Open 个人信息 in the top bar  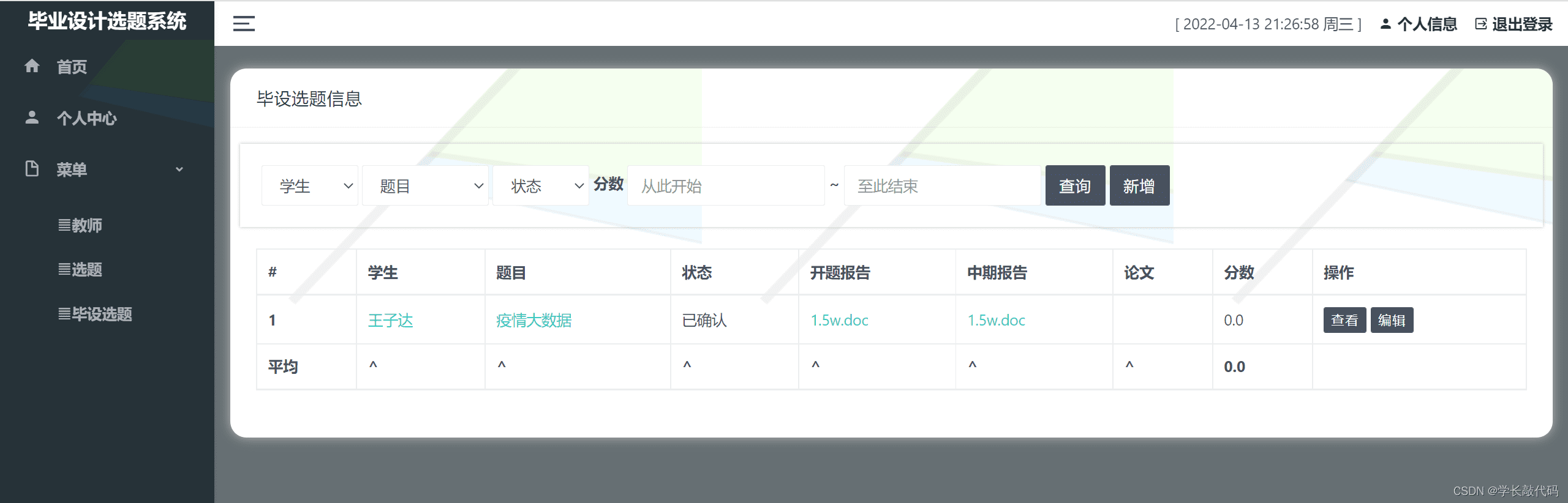tap(1427, 24)
